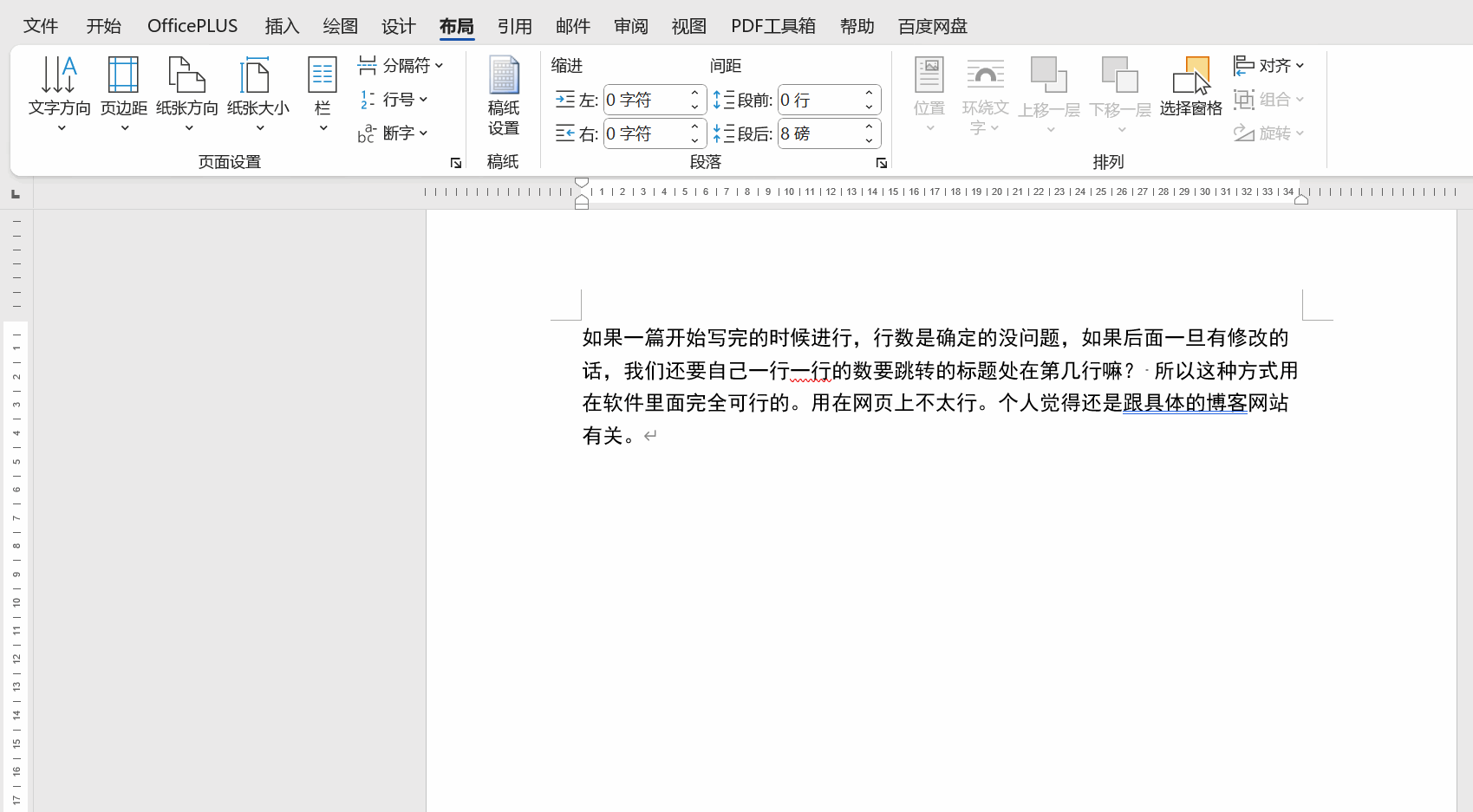
Task: Launch the 段落 paragraph settings dialog
Action: point(882,163)
